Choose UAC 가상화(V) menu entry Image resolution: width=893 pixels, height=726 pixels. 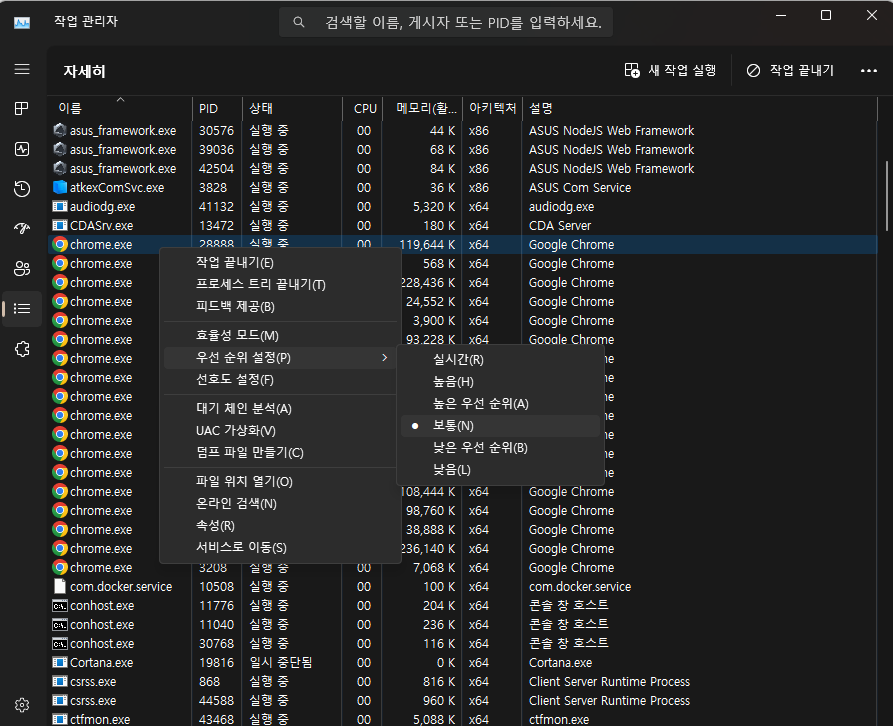(280, 430)
